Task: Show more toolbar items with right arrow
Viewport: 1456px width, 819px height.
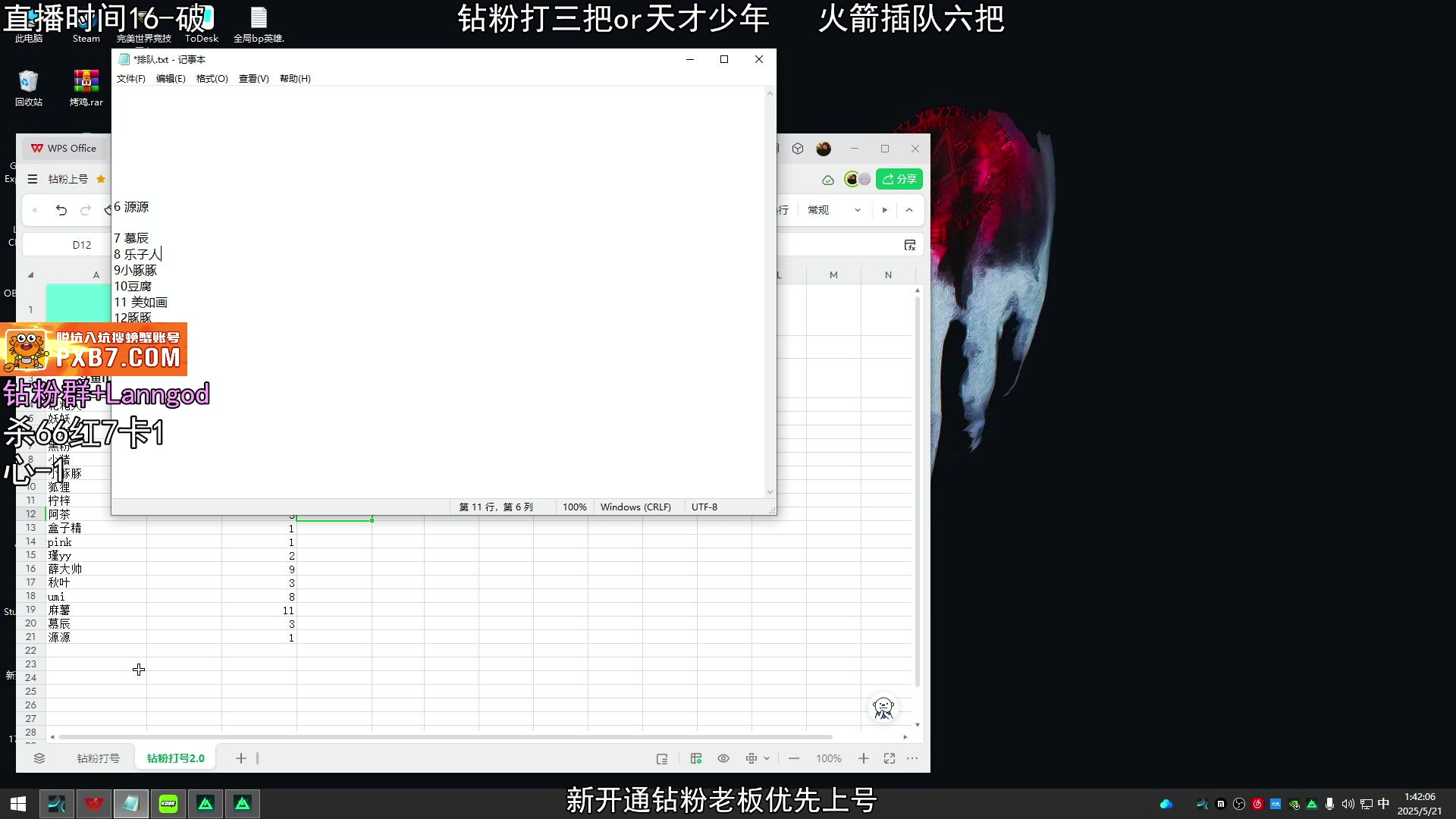Action: coord(884,210)
